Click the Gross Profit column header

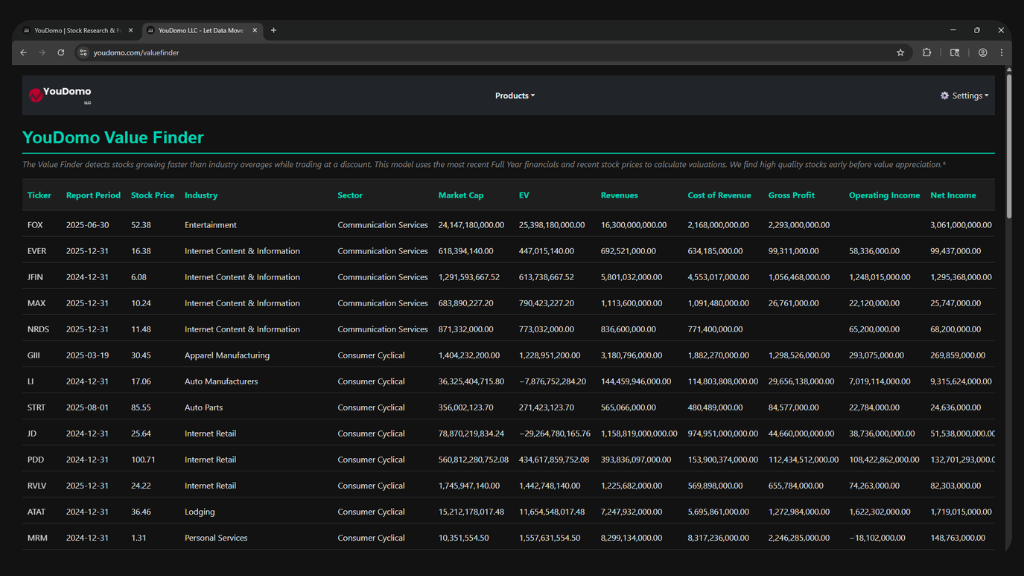pyautogui.click(x=792, y=195)
